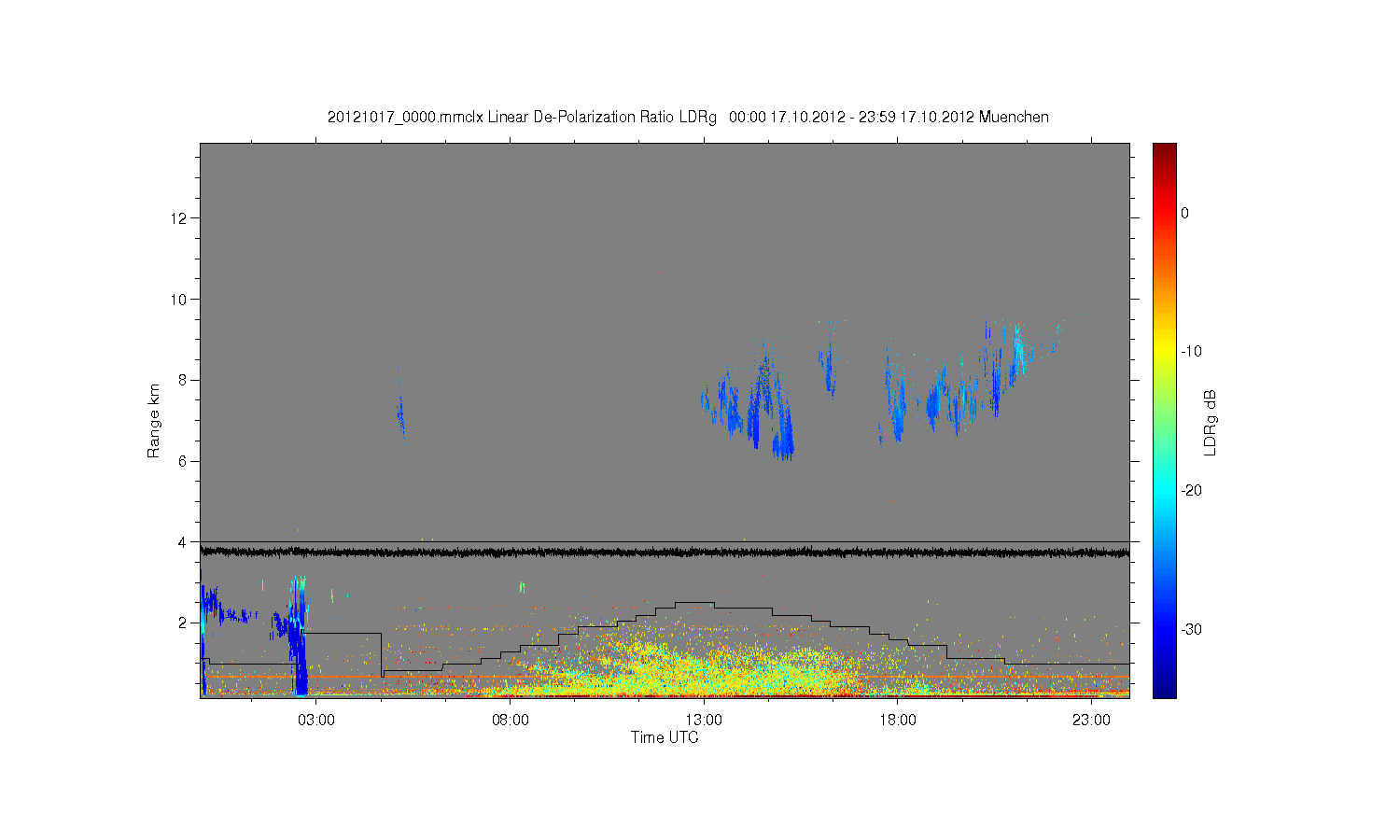Click the 10 km range tick label
Image resolution: width=1400 pixels, height=840 pixels.
pos(180,300)
